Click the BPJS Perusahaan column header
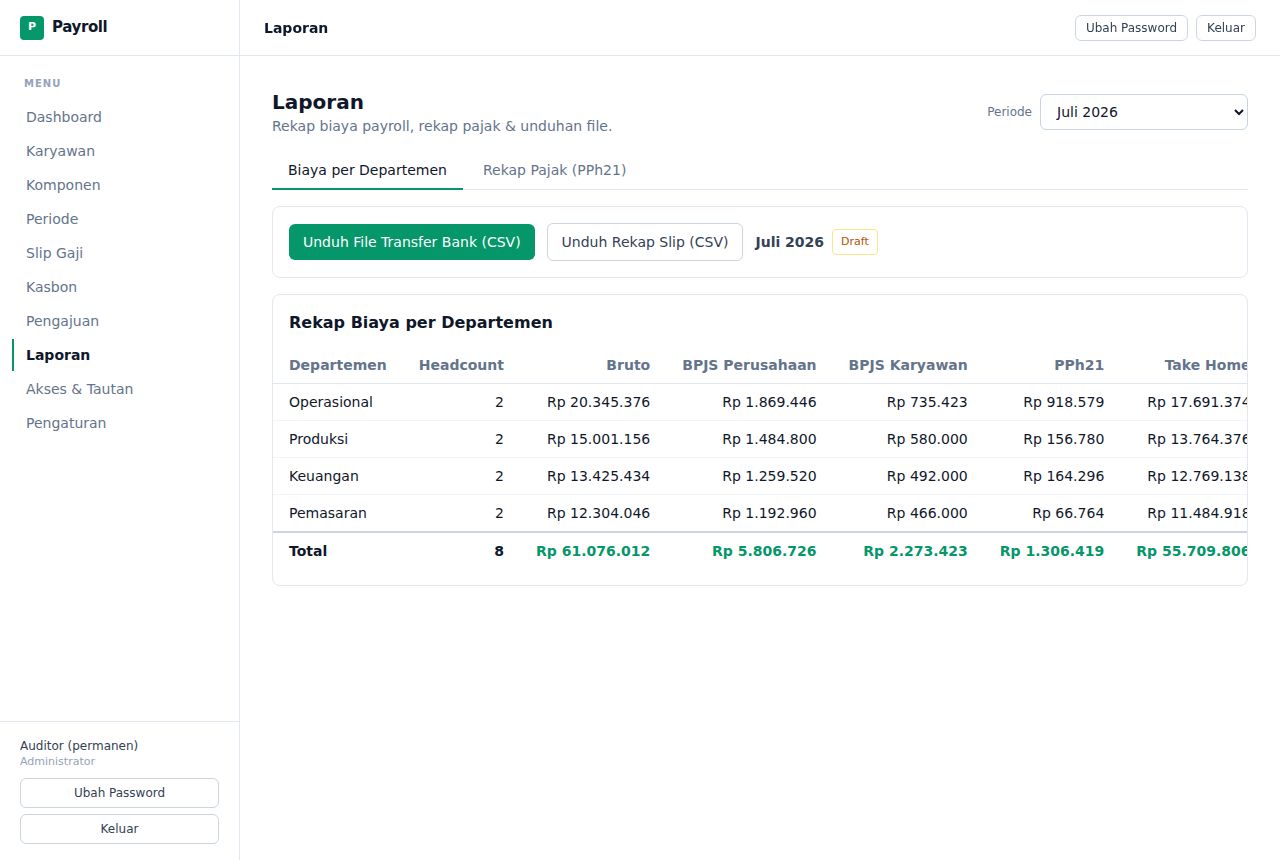 (x=749, y=365)
